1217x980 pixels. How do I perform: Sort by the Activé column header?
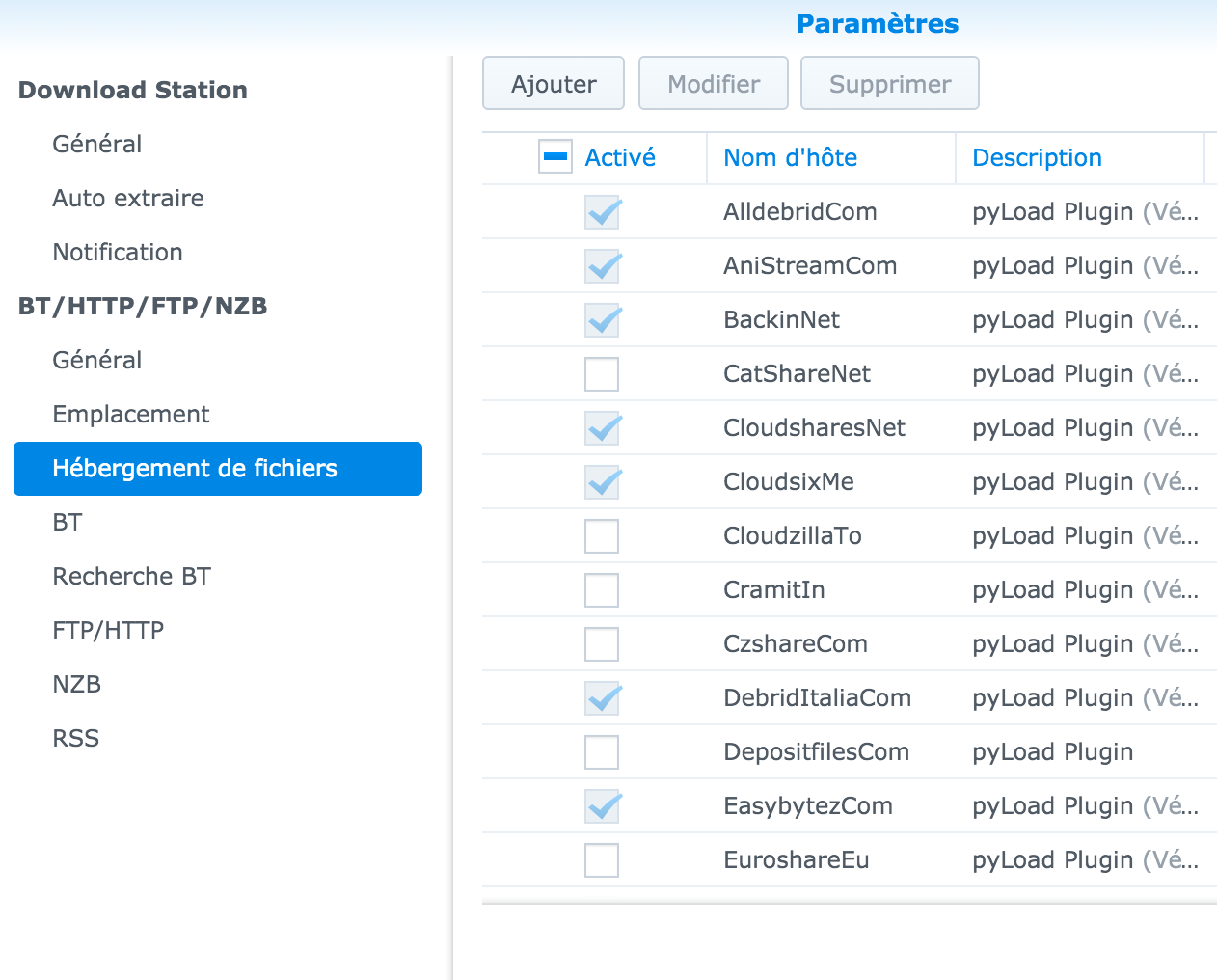[x=620, y=157]
